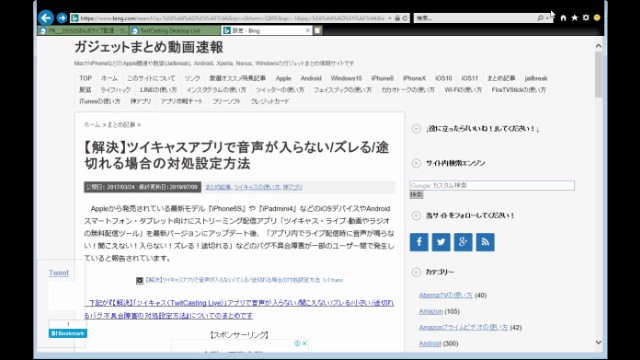Focus the Google カスタム検索 input field
The width and height of the screenshot is (640, 360).
tap(492, 185)
